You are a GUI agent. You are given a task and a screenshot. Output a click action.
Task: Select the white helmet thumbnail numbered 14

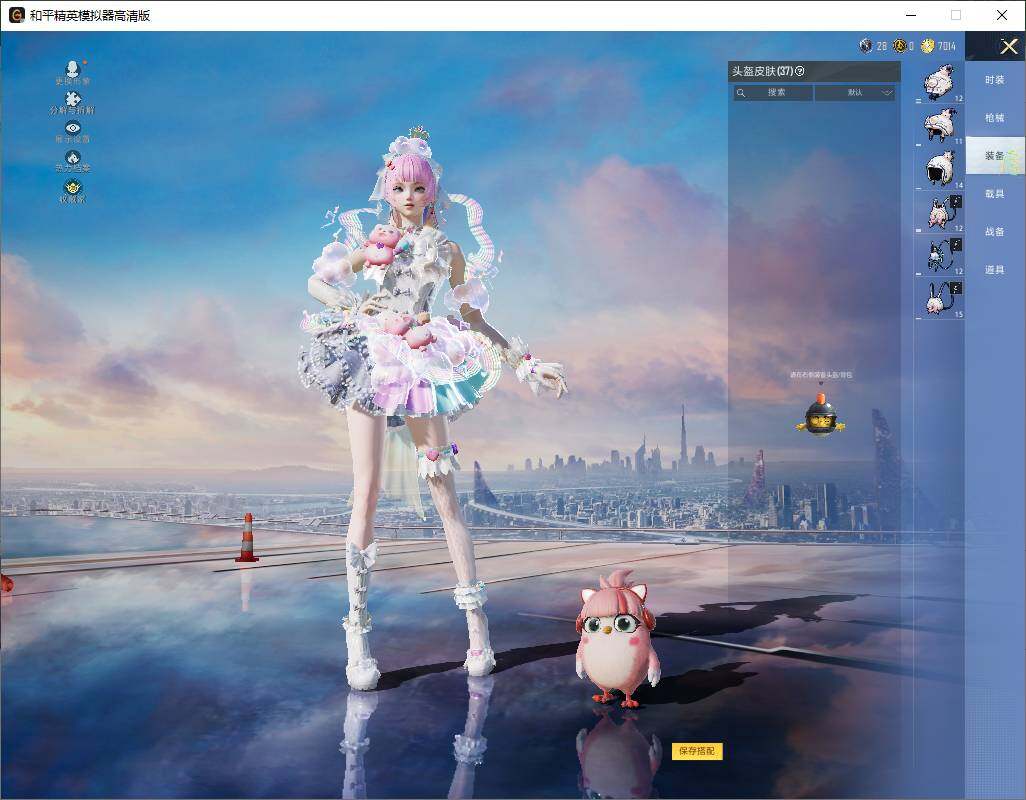pyautogui.click(x=940, y=169)
